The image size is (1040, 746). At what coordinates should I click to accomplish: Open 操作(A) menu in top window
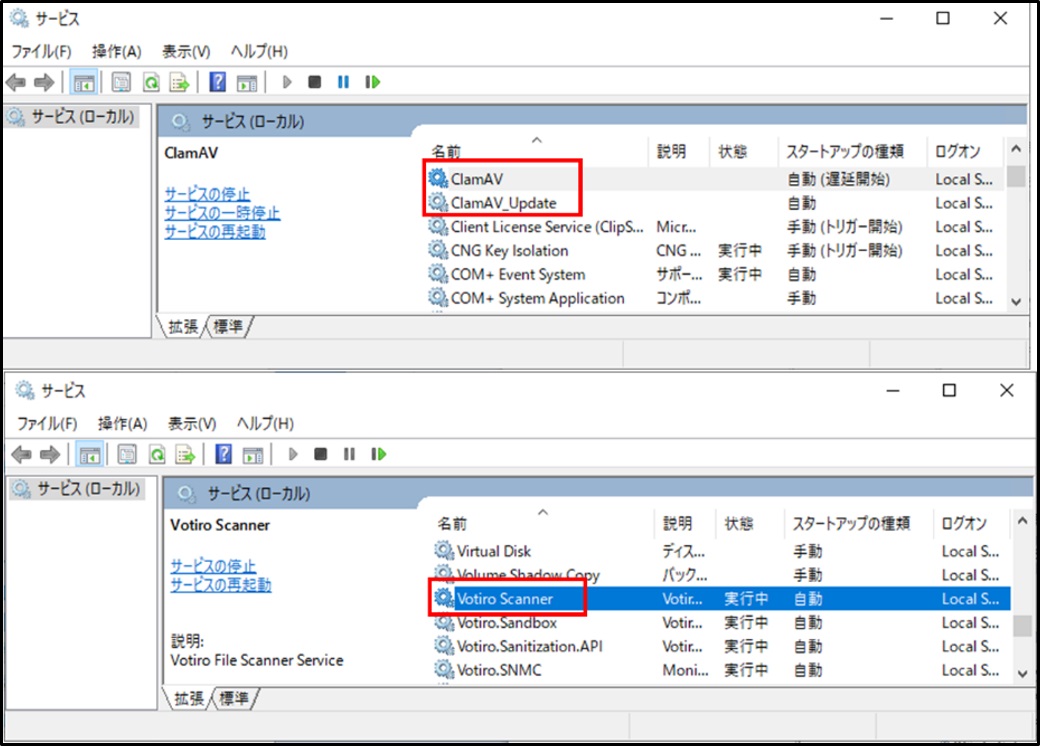(117, 52)
